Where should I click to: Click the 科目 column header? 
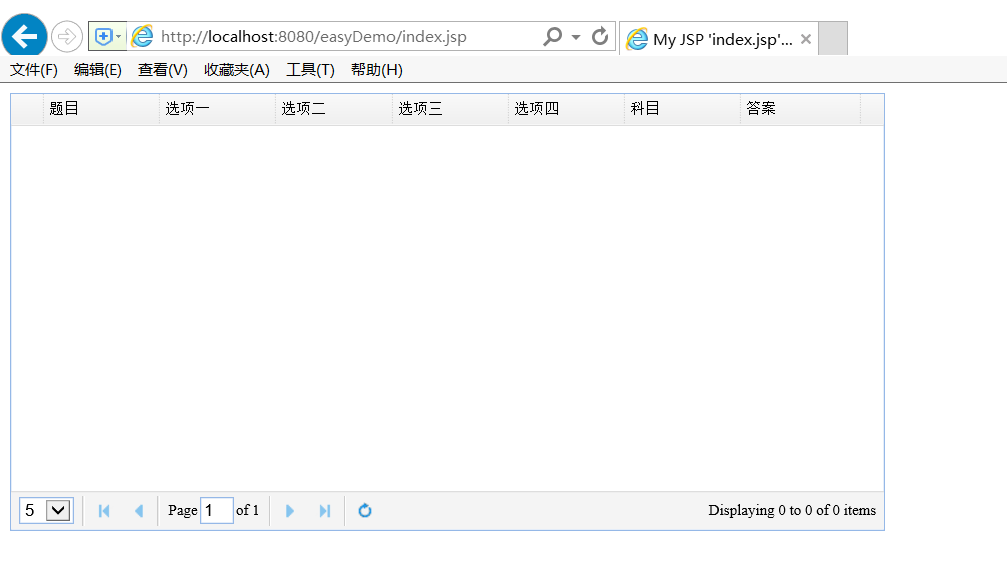(683, 109)
